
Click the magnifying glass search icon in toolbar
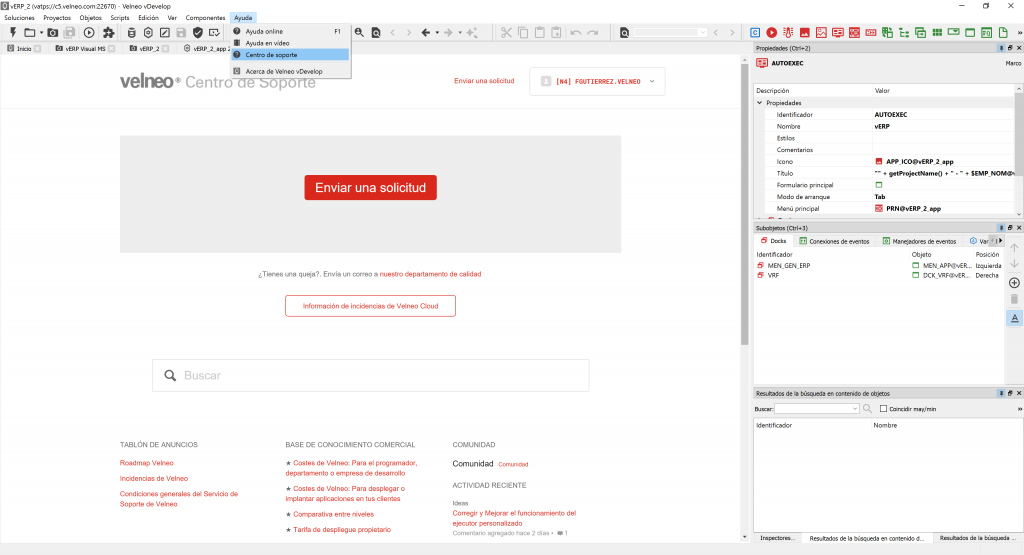(359, 32)
